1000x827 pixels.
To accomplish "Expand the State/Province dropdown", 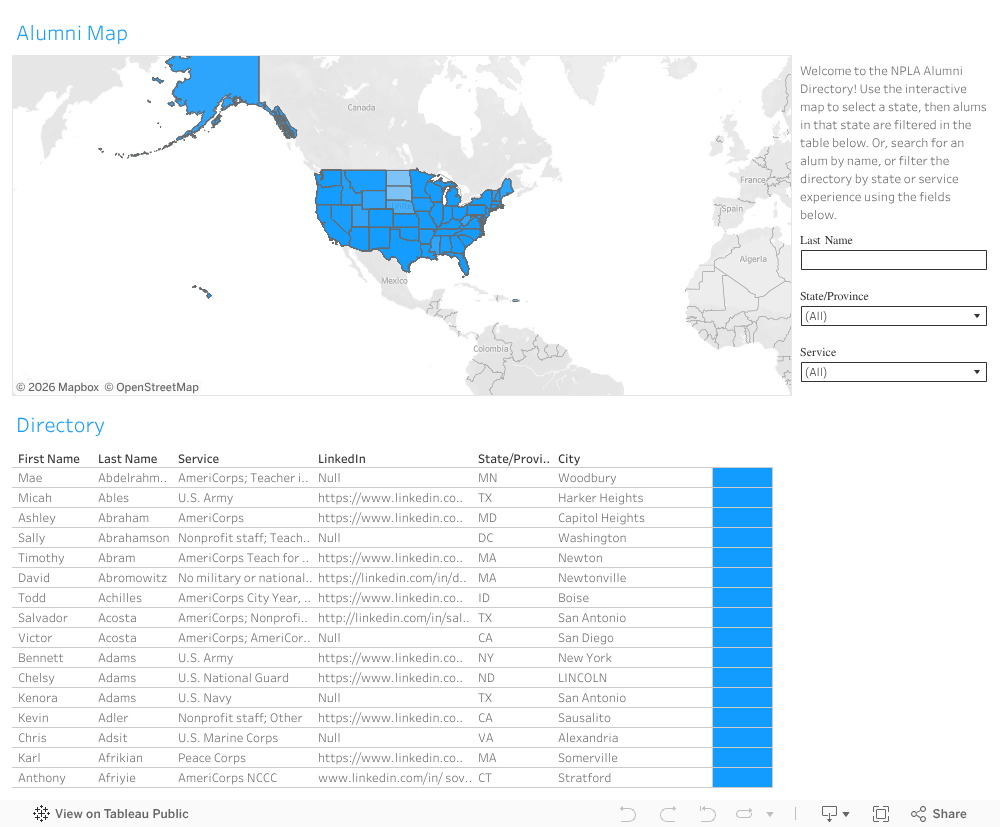I will tap(893, 316).
